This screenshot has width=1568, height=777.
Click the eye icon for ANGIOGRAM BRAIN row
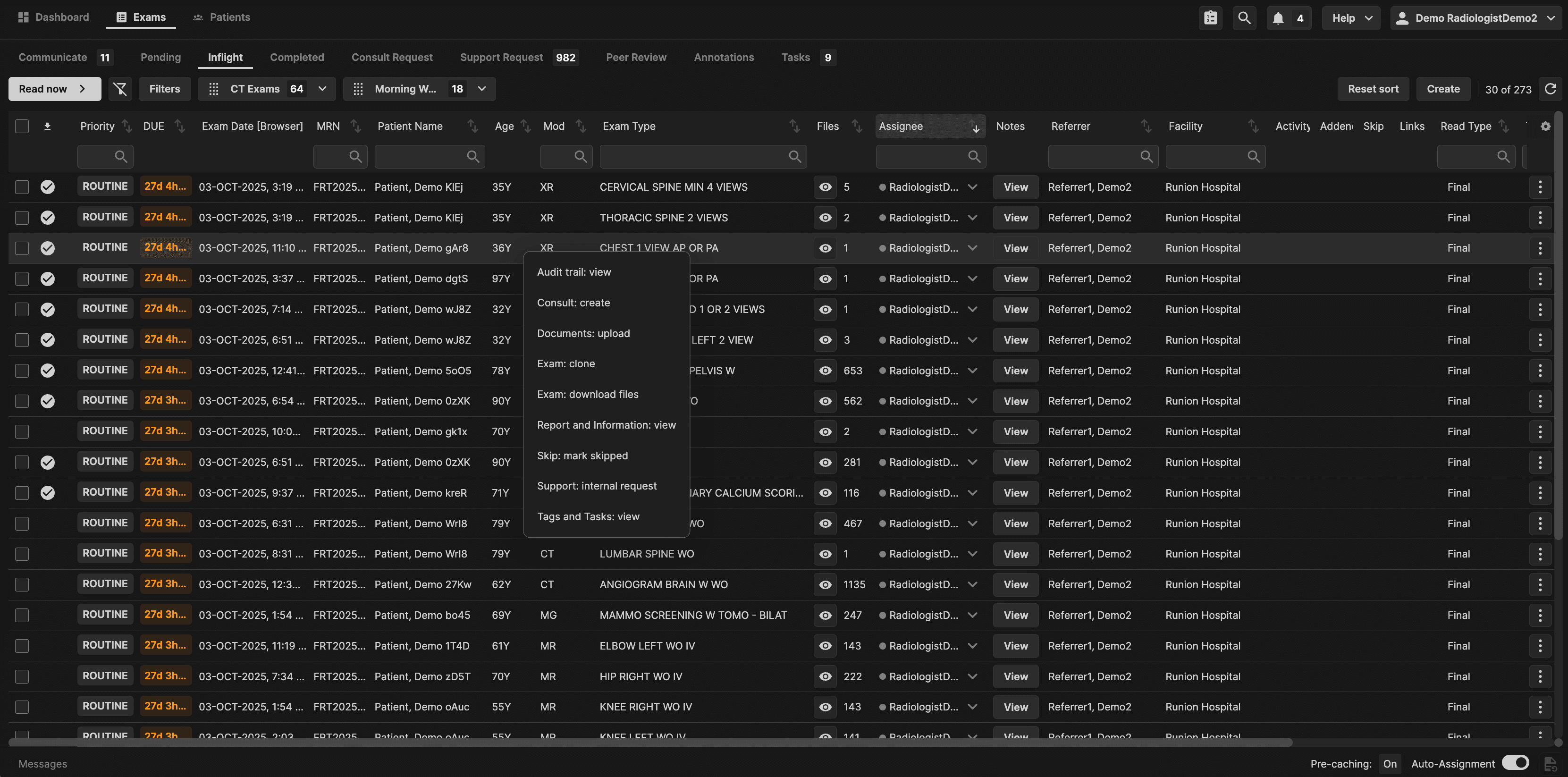[x=825, y=584]
